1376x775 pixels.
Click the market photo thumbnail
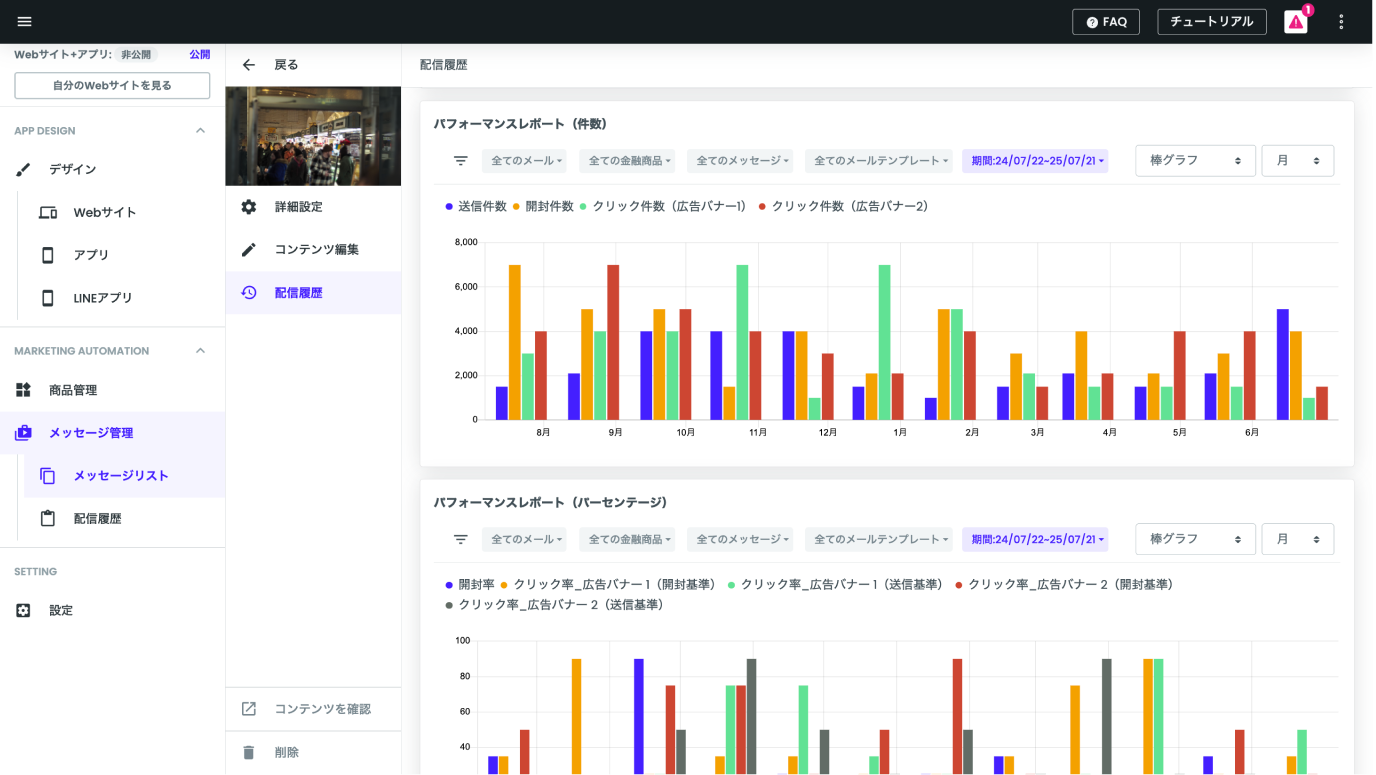point(313,136)
